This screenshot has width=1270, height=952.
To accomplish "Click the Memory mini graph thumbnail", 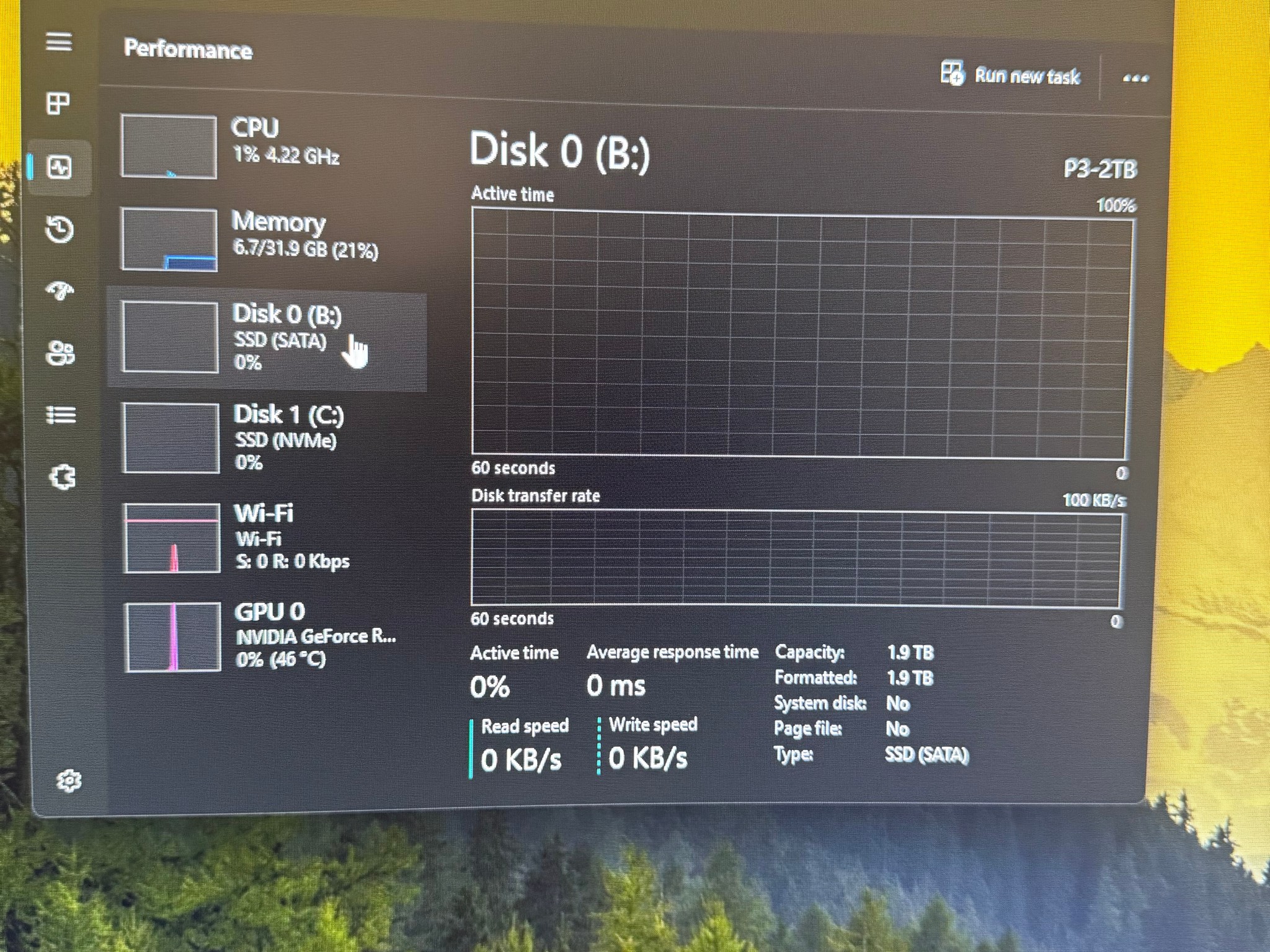I will [x=169, y=239].
